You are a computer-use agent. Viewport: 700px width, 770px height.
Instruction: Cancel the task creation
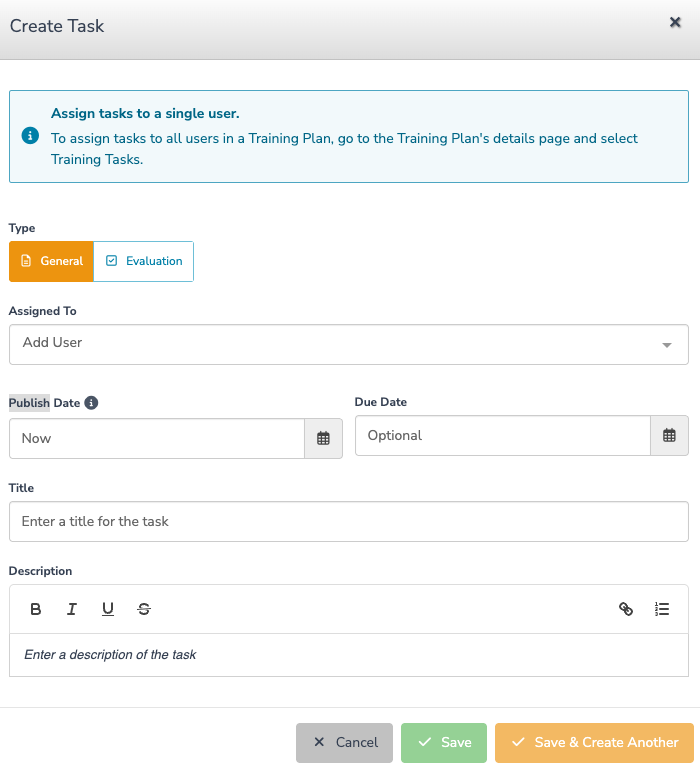(344, 742)
